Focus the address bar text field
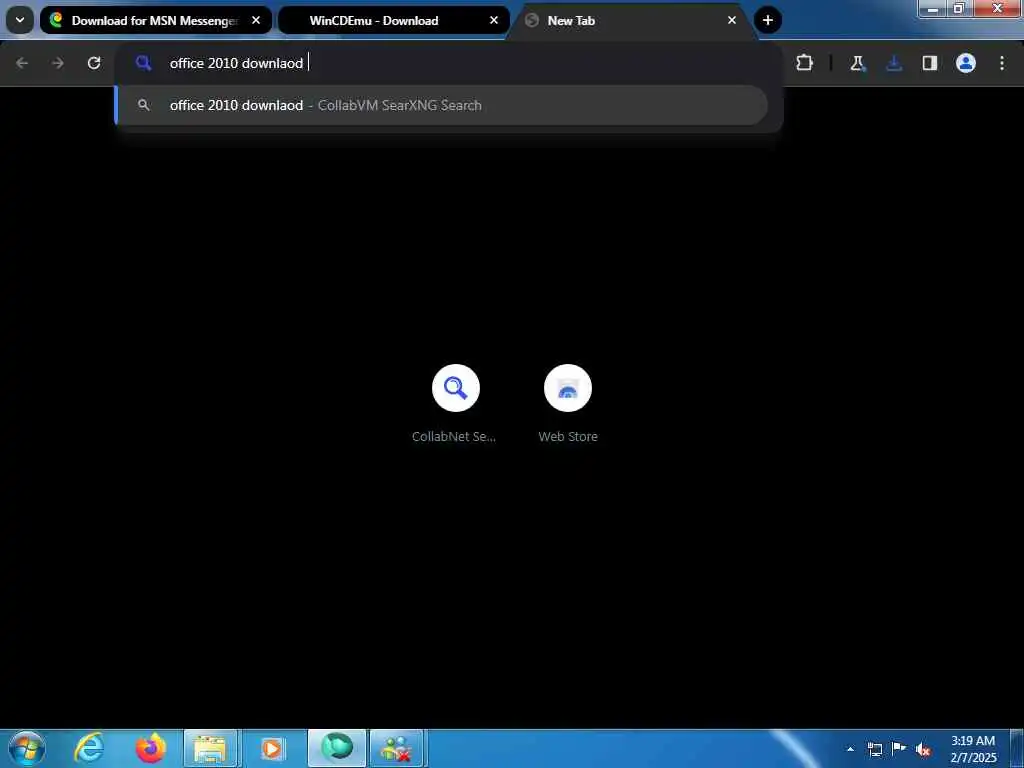Viewport: 1024px width, 768px height. point(449,63)
